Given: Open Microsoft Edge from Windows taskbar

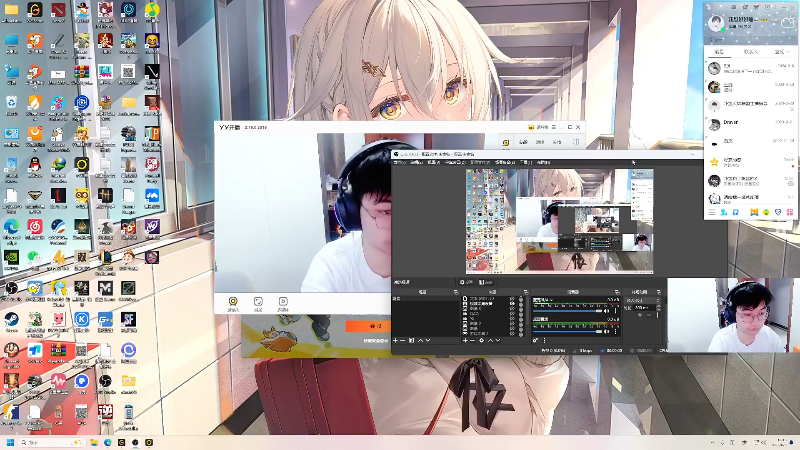Looking at the screenshot, I should coord(108,442).
